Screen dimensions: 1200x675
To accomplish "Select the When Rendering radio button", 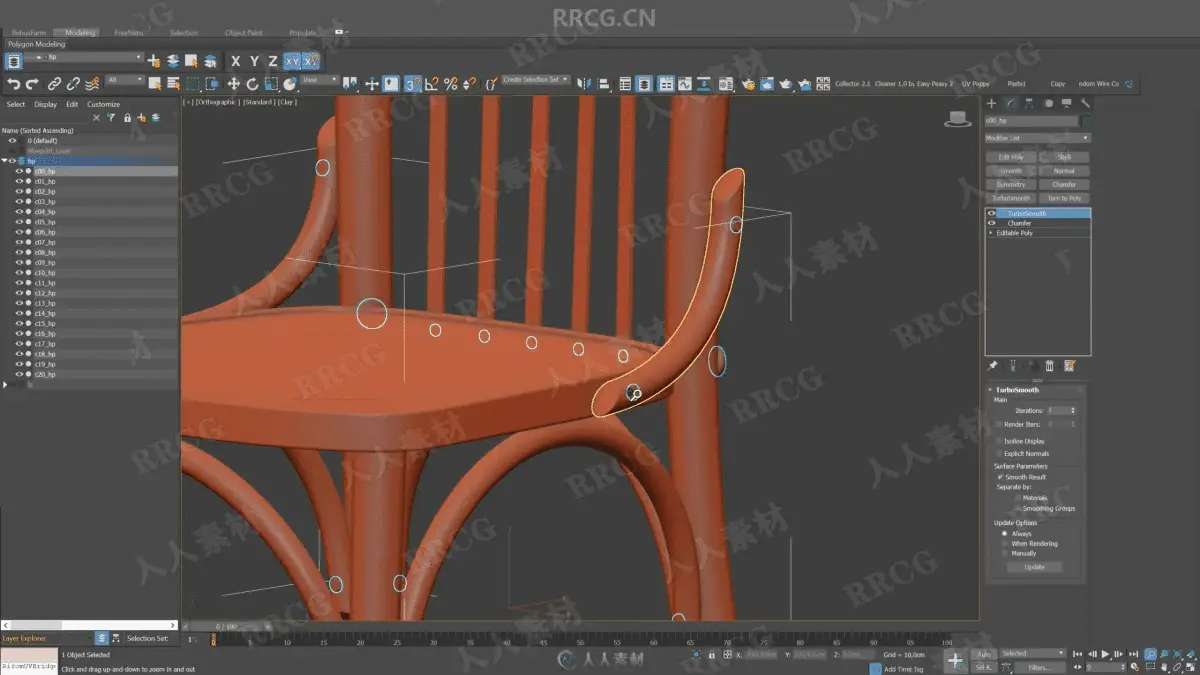I will 1005,544.
